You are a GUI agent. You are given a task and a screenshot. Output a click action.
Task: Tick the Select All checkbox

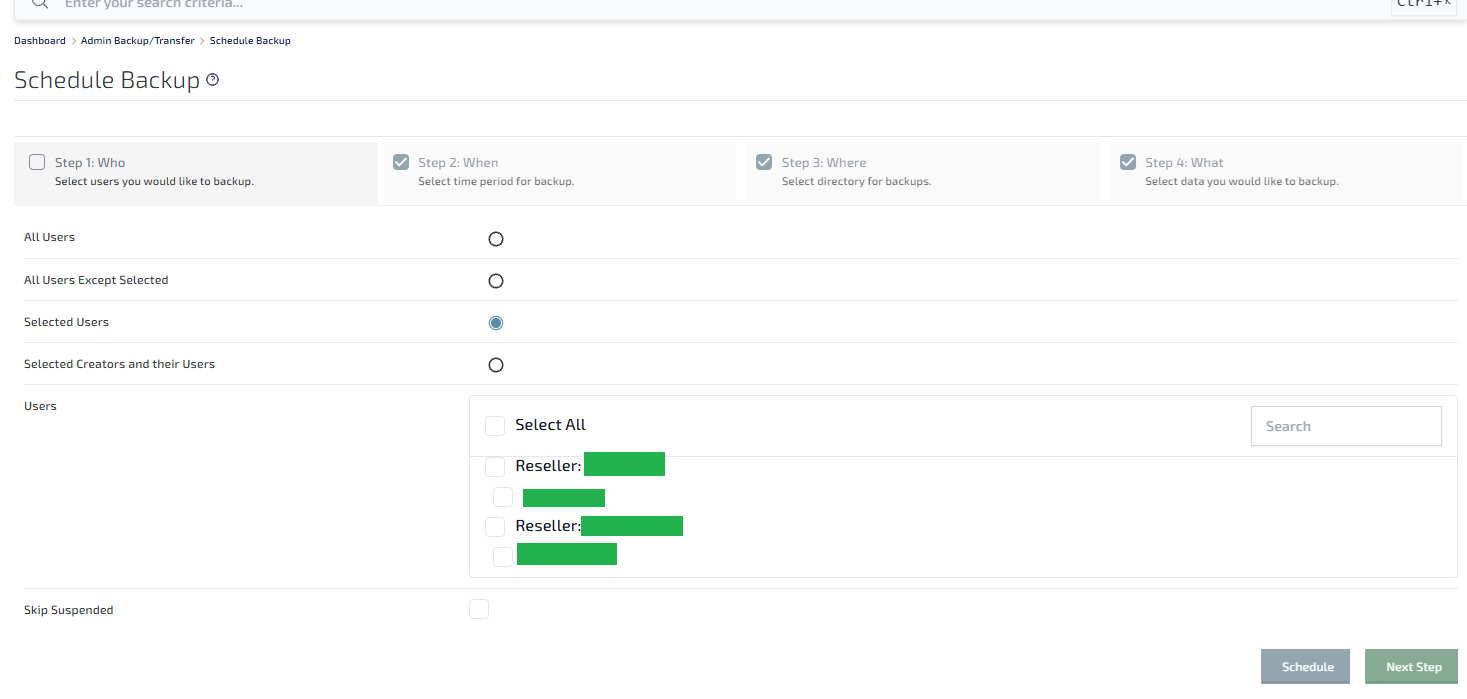click(x=495, y=426)
